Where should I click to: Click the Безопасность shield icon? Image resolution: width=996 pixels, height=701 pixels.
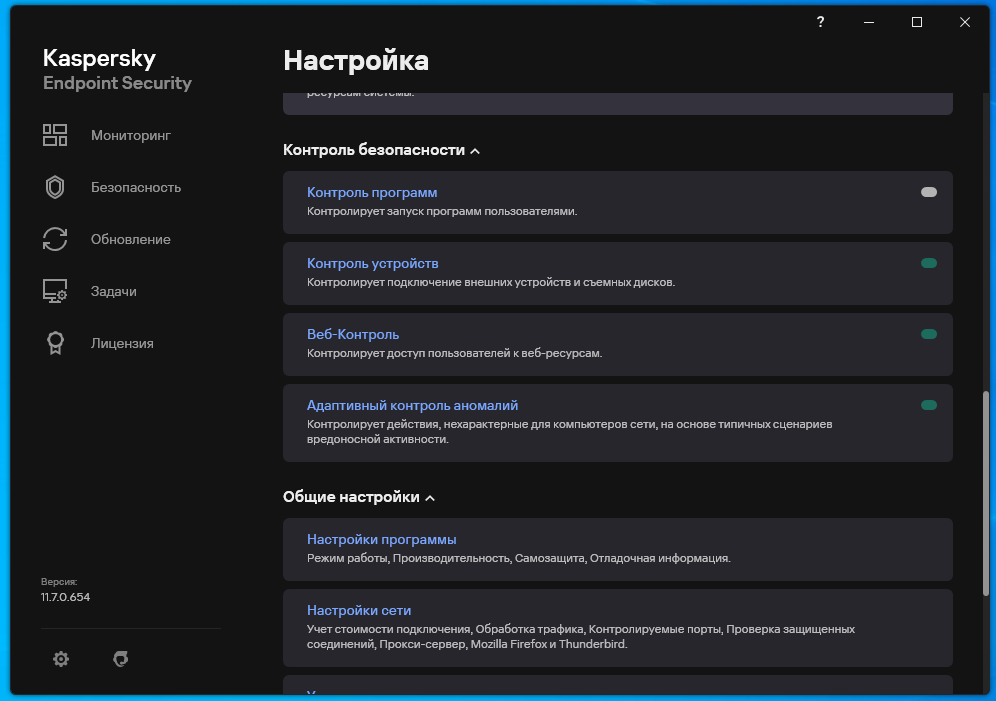click(55, 187)
